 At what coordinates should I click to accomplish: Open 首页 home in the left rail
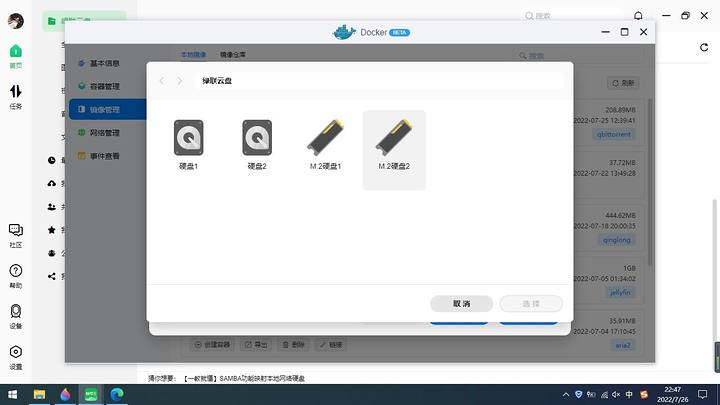(x=16, y=56)
